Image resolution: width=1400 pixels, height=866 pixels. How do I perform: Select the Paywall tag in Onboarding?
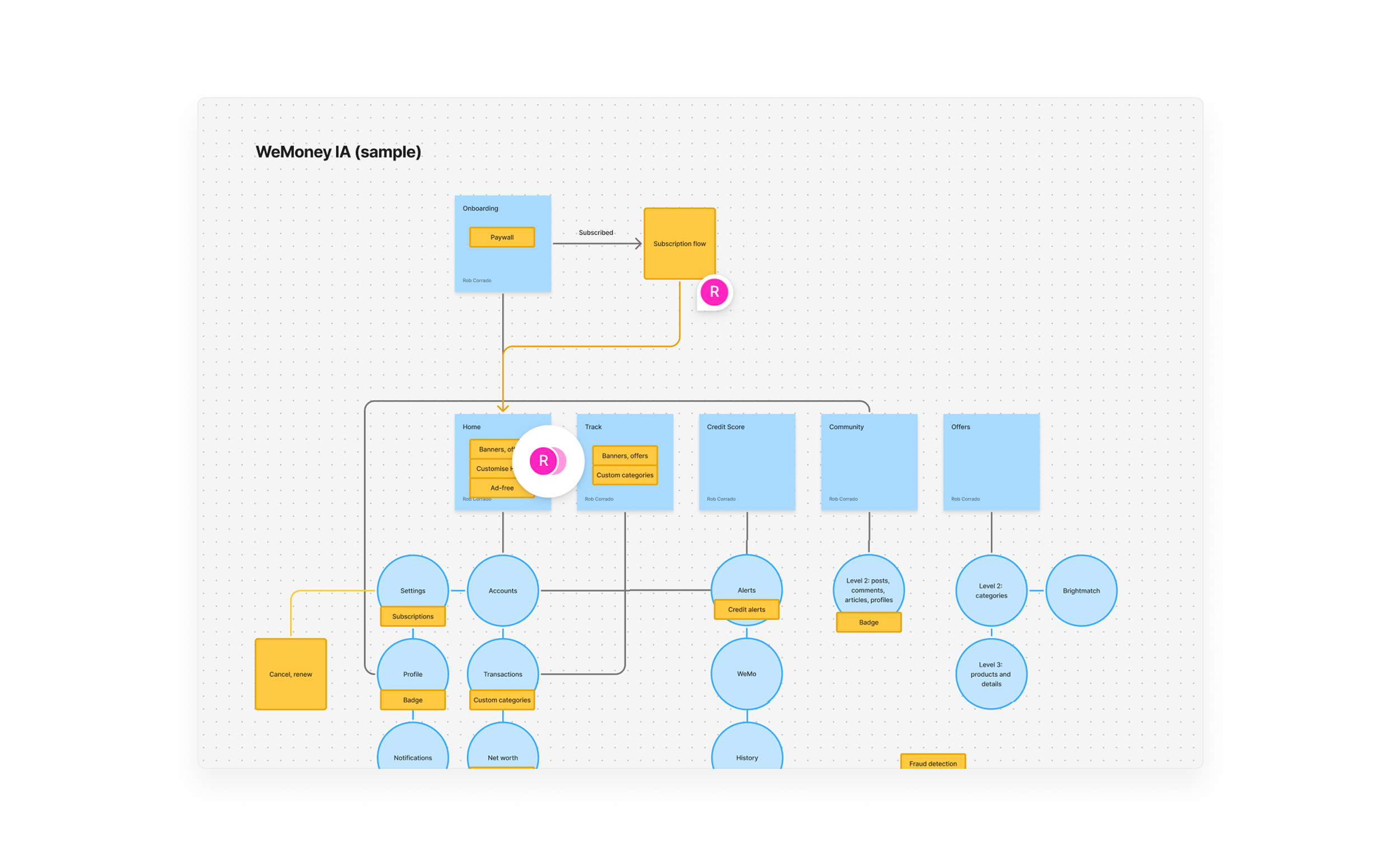(x=502, y=237)
